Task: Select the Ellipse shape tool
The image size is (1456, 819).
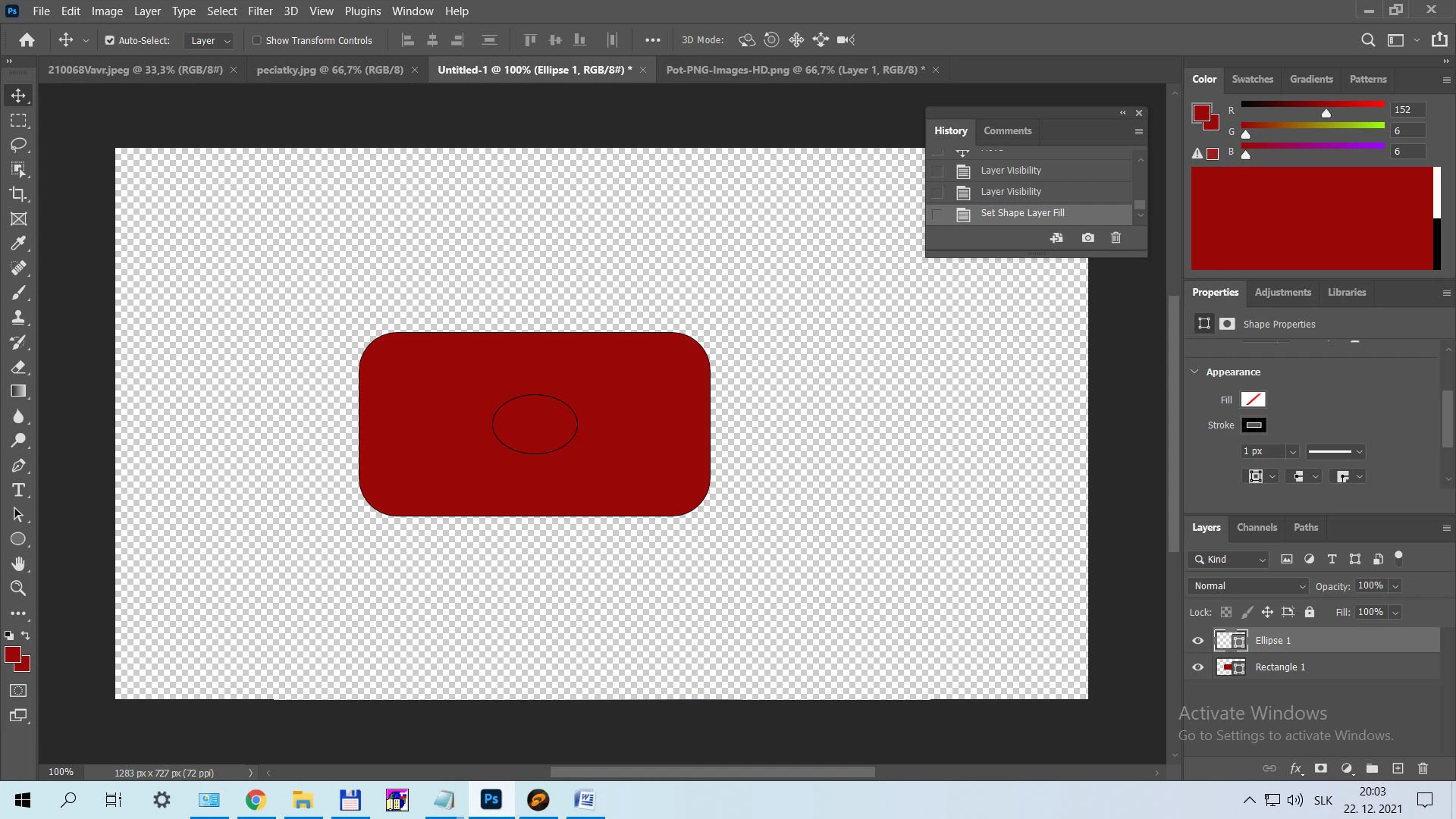Action: click(x=18, y=539)
